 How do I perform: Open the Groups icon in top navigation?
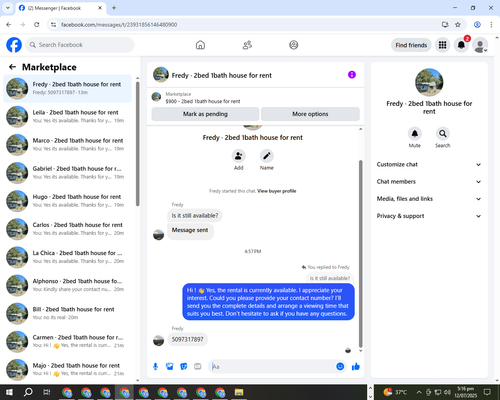294,45
